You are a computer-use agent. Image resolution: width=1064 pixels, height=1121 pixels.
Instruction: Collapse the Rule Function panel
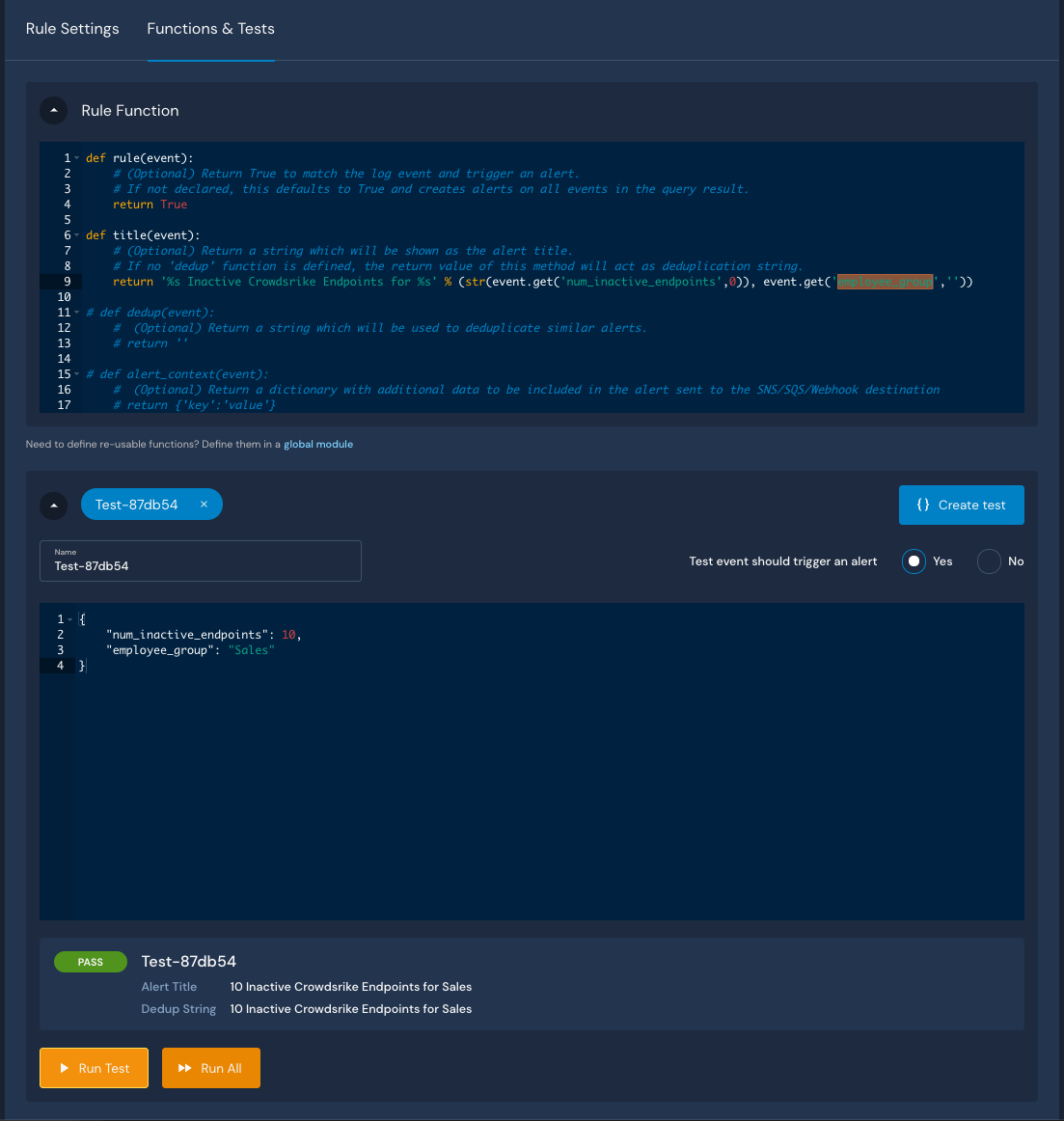pyautogui.click(x=53, y=110)
